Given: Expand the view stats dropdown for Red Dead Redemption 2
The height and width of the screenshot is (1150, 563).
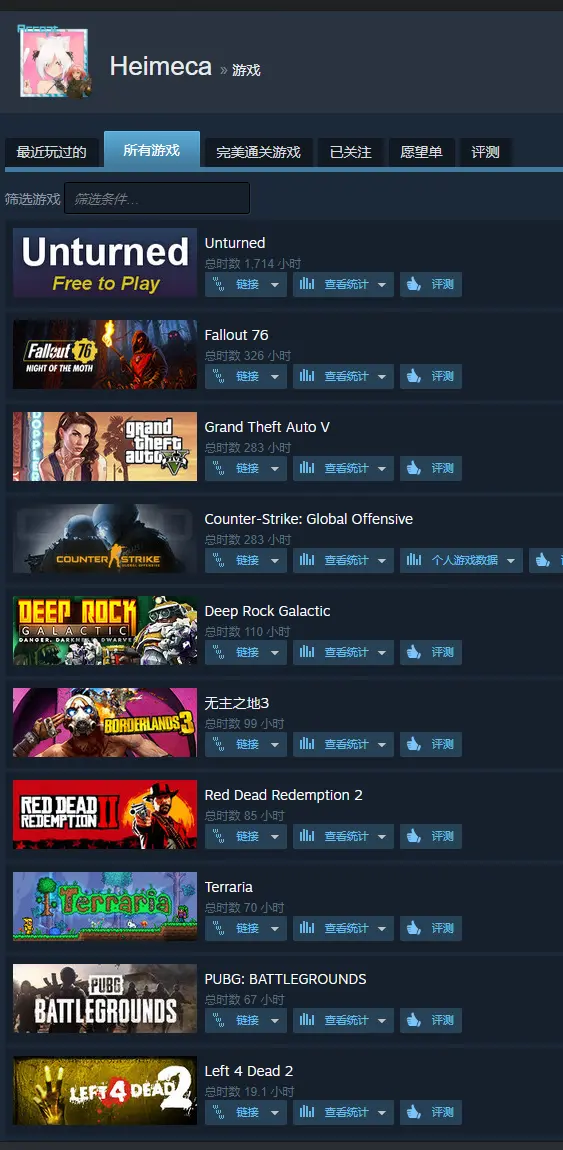Looking at the screenshot, I should tap(382, 836).
